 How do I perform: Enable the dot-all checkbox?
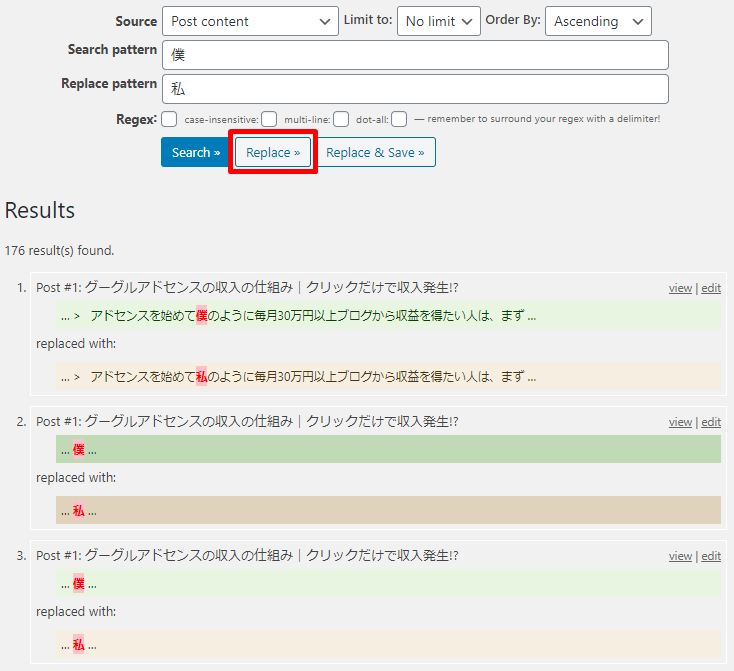tap(399, 119)
